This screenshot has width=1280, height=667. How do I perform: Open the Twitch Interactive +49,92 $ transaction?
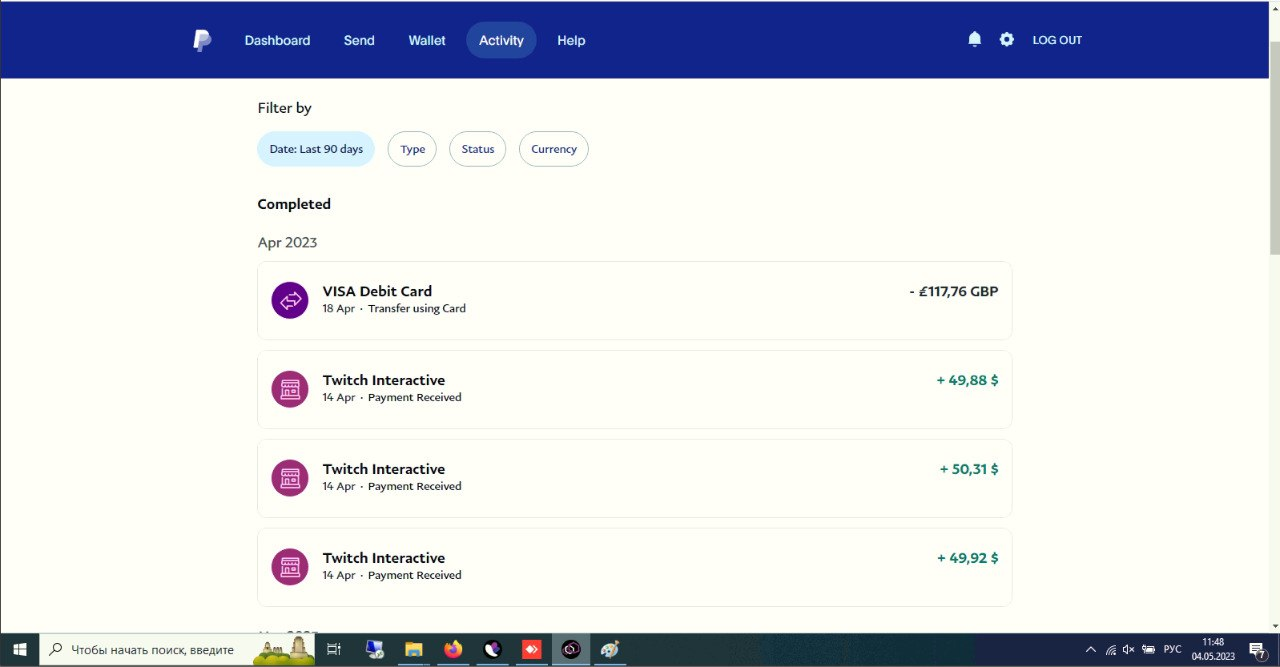pyautogui.click(x=634, y=567)
